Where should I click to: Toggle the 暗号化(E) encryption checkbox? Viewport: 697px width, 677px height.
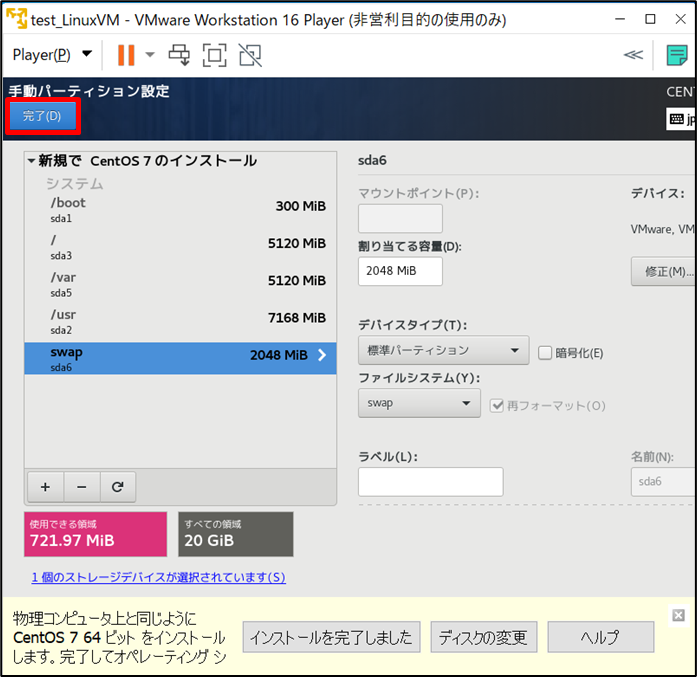click(545, 353)
